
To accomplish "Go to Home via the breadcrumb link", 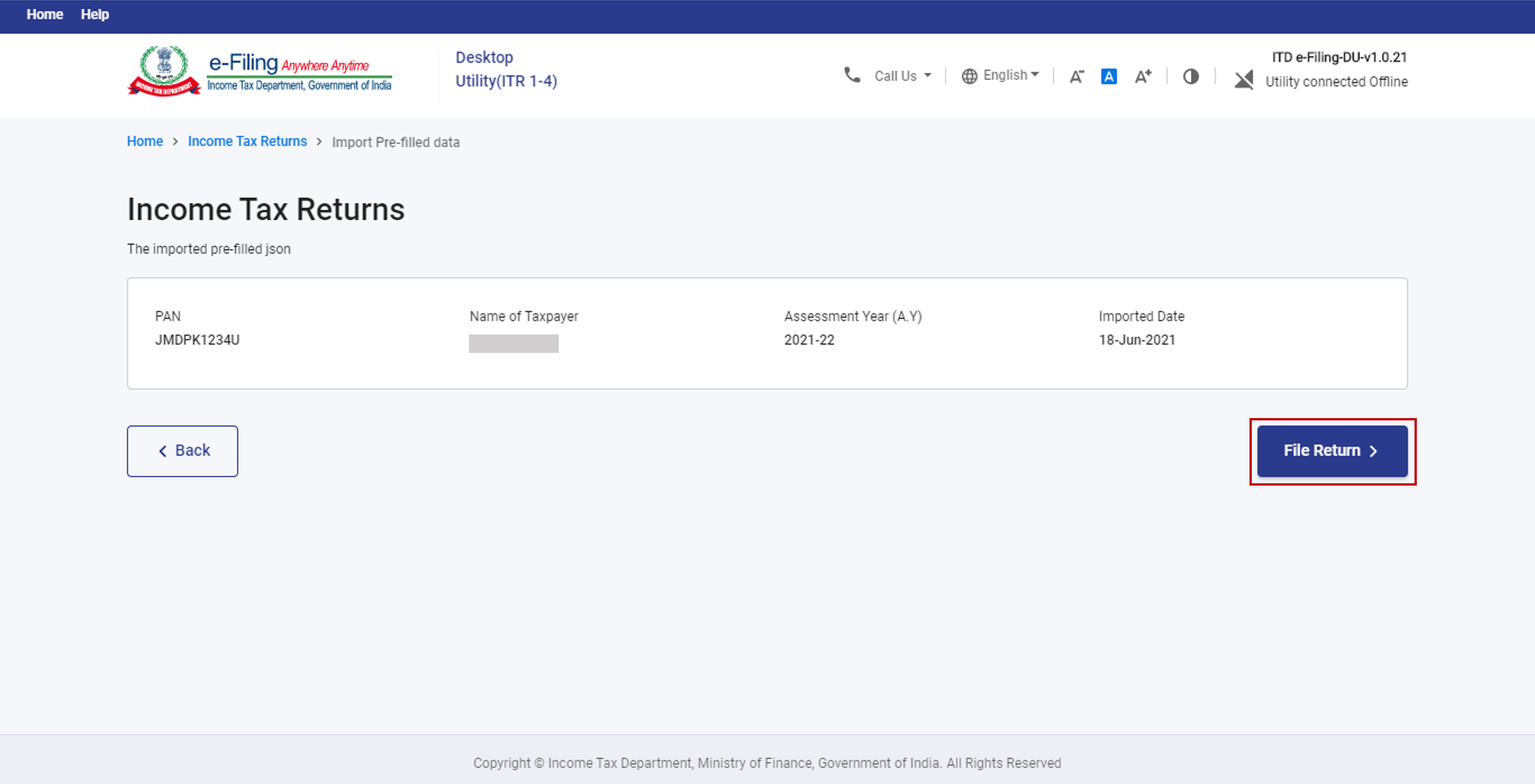I will (144, 141).
